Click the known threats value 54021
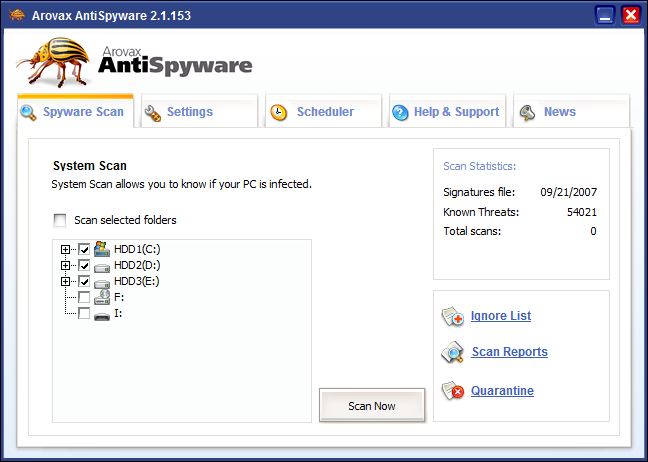 point(582,212)
